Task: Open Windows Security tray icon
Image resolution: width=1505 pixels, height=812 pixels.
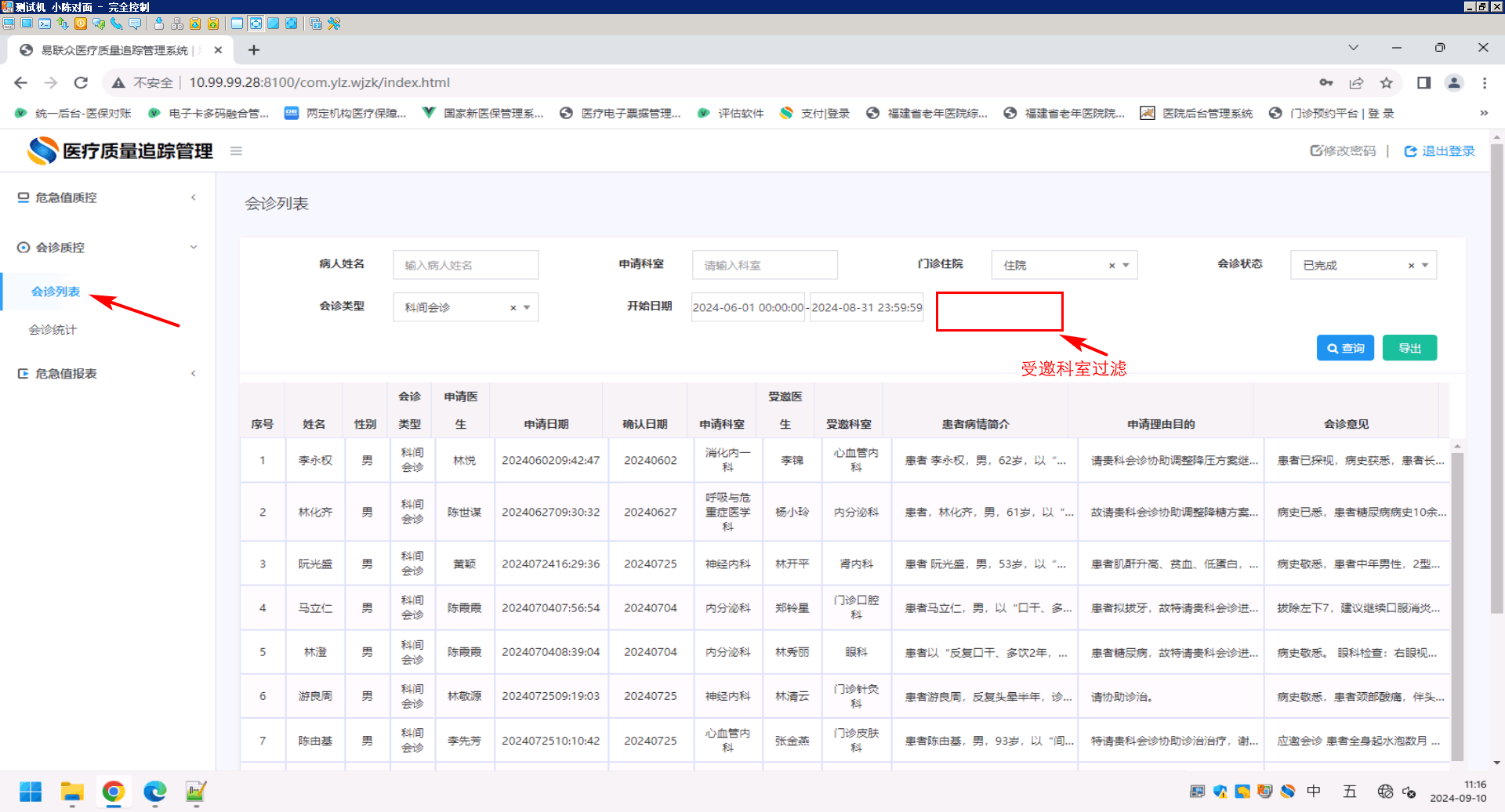Action: click(x=1220, y=792)
